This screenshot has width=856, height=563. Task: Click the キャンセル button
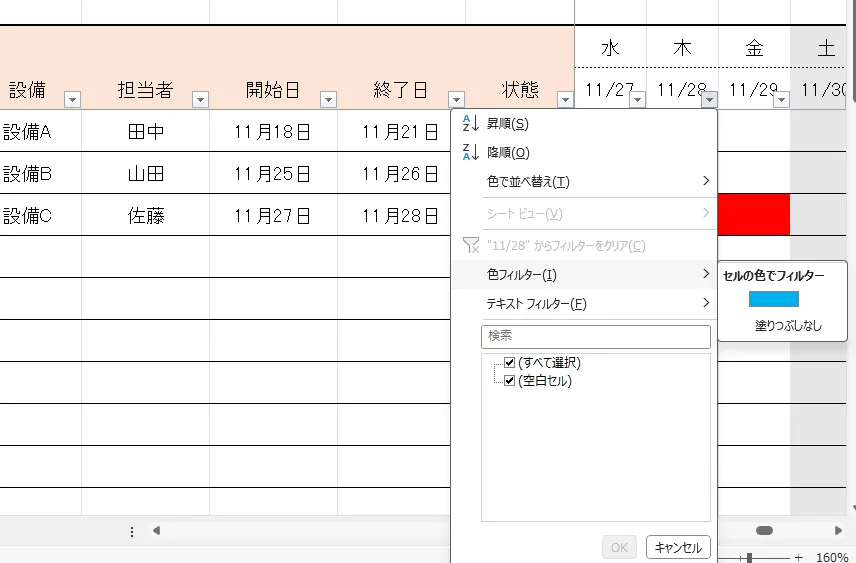coord(678,547)
